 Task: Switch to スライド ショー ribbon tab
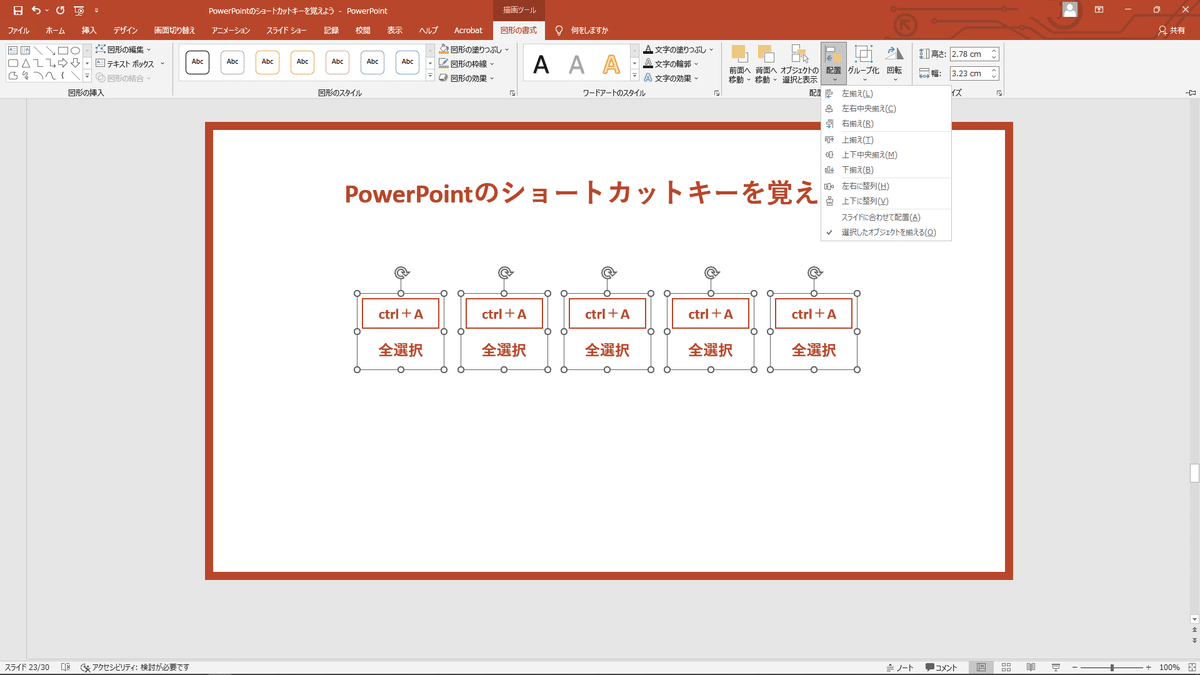pyautogui.click(x=287, y=31)
